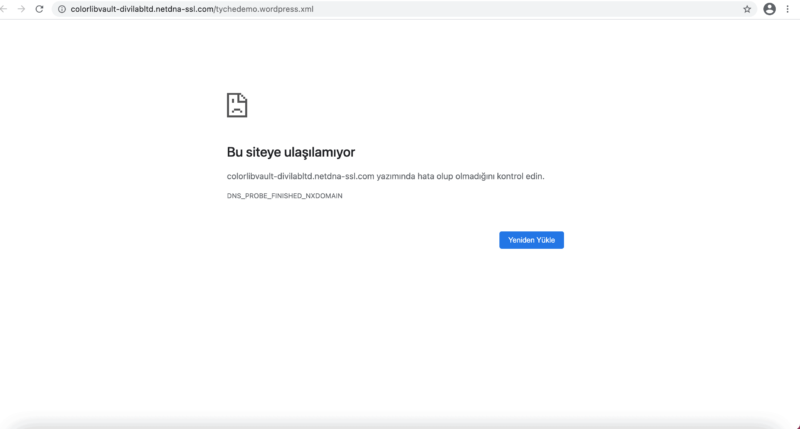This screenshot has height=429, width=800.
Task: Select the URL text in the address bar
Action: coord(192,9)
